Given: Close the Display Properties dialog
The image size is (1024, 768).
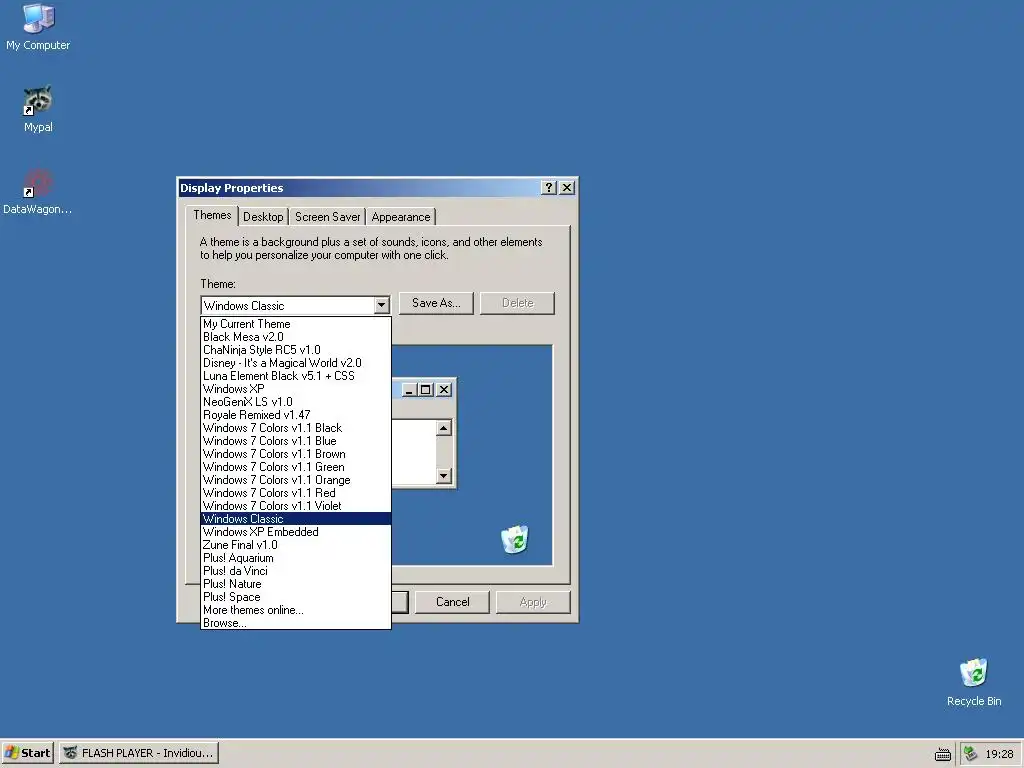Looking at the screenshot, I should point(567,188).
